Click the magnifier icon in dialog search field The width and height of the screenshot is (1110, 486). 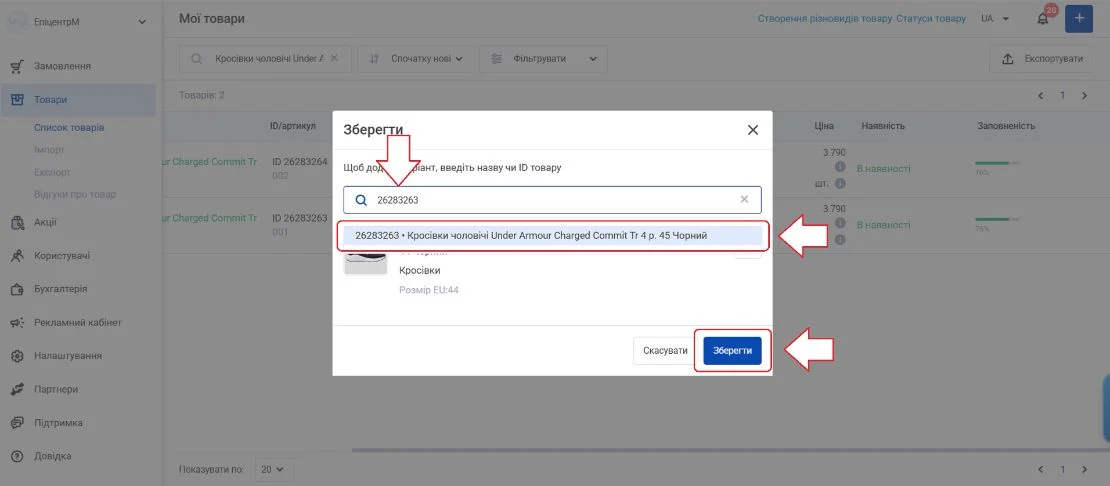pyautogui.click(x=361, y=200)
